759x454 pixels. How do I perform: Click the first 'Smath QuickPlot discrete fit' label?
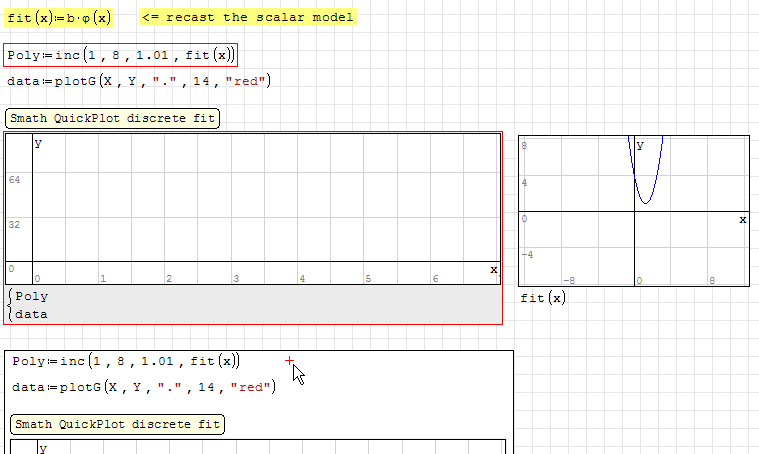[111, 119]
